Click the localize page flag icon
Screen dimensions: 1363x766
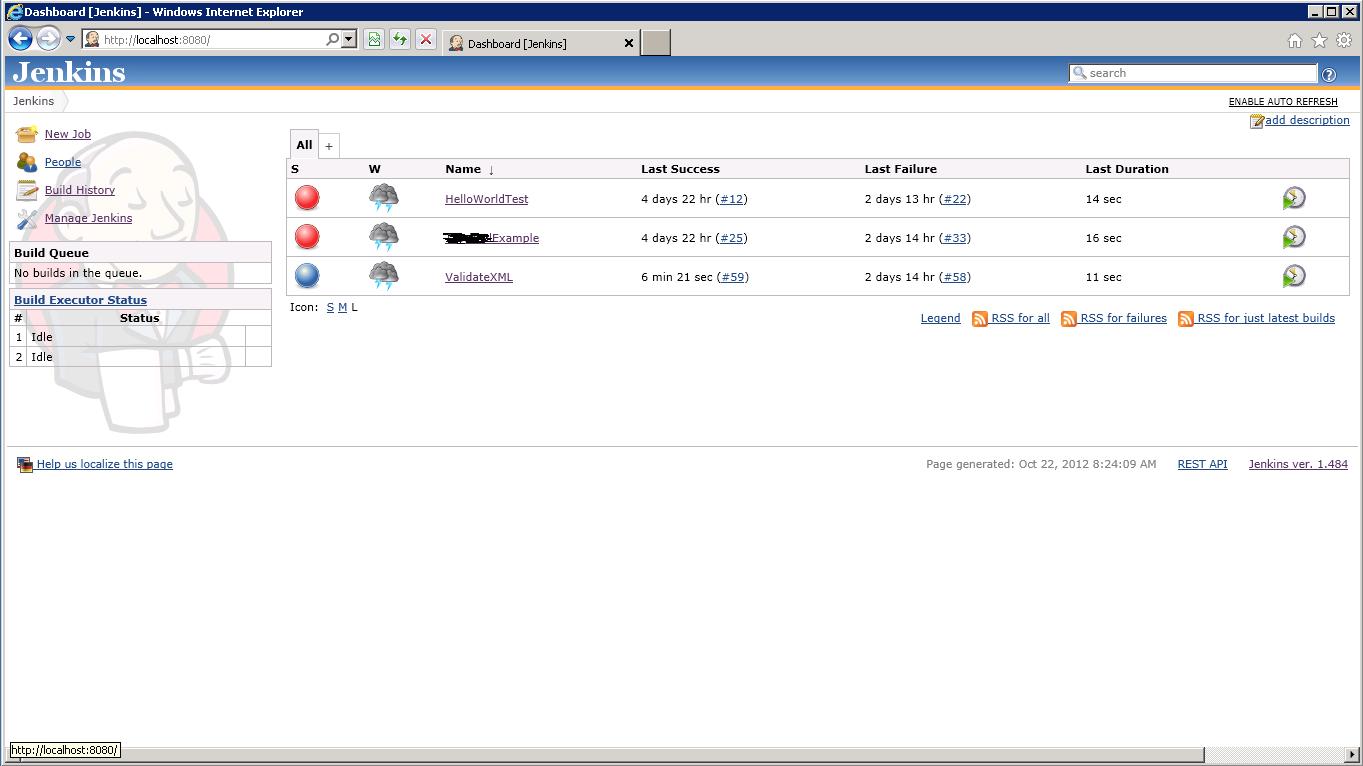(x=25, y=464)
